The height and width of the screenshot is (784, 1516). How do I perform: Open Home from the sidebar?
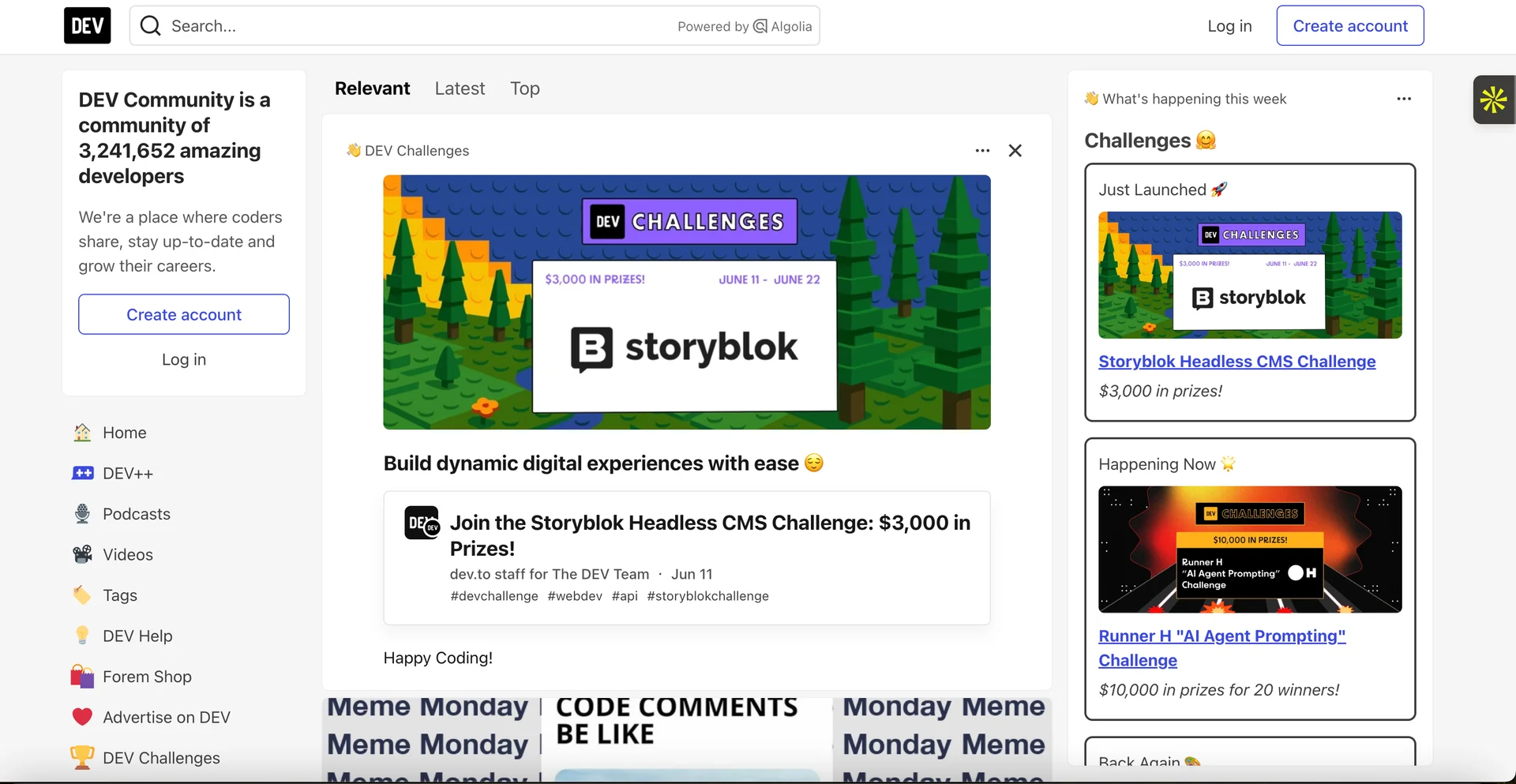pyautogui.click(x=82, y=433)
